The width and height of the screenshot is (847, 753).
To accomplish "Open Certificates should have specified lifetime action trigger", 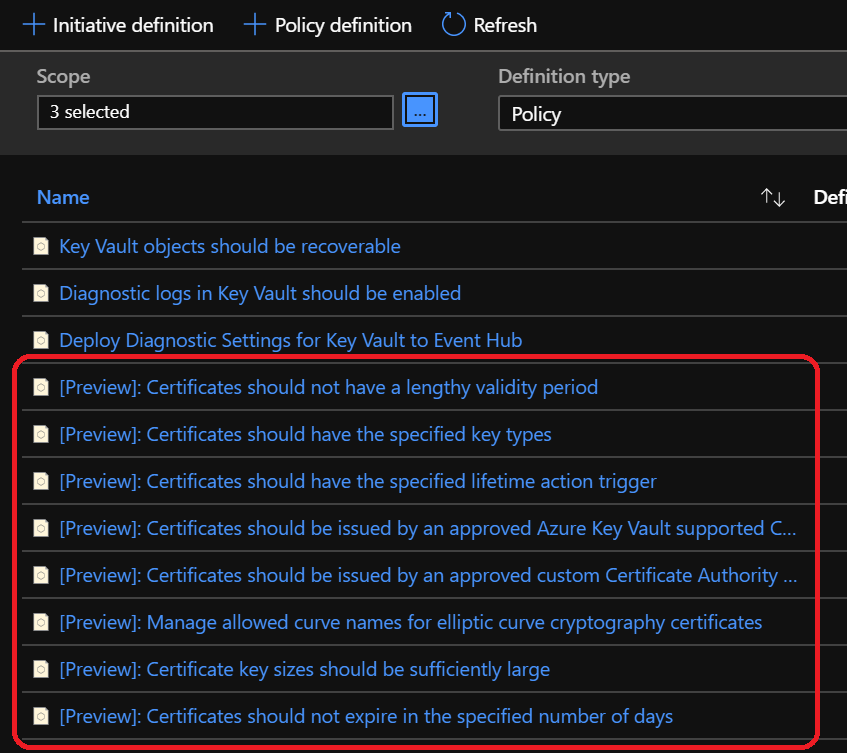I will coord(357,482).
